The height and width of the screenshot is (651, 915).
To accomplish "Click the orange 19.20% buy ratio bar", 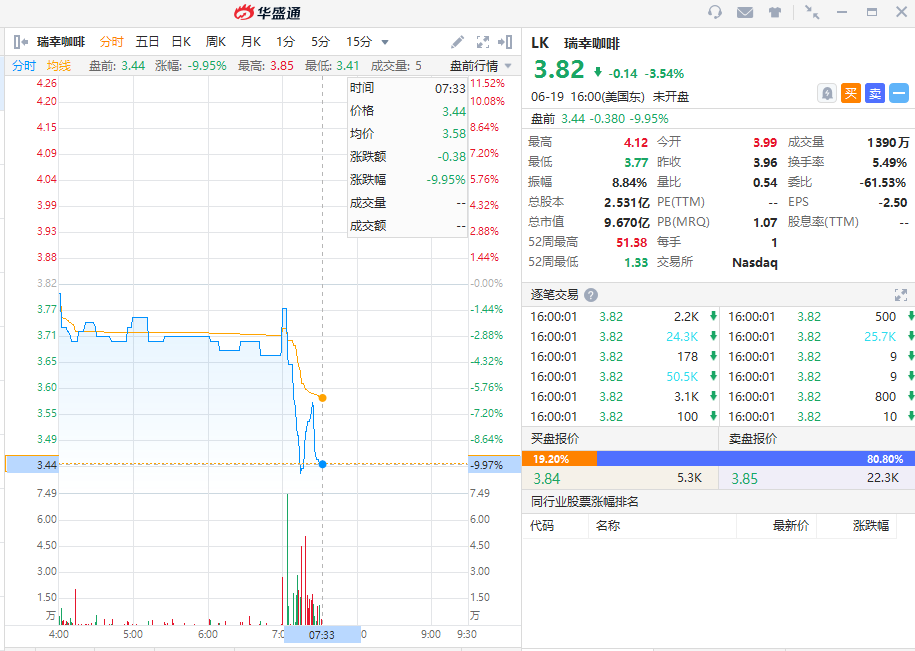I will tap(560, 459).
